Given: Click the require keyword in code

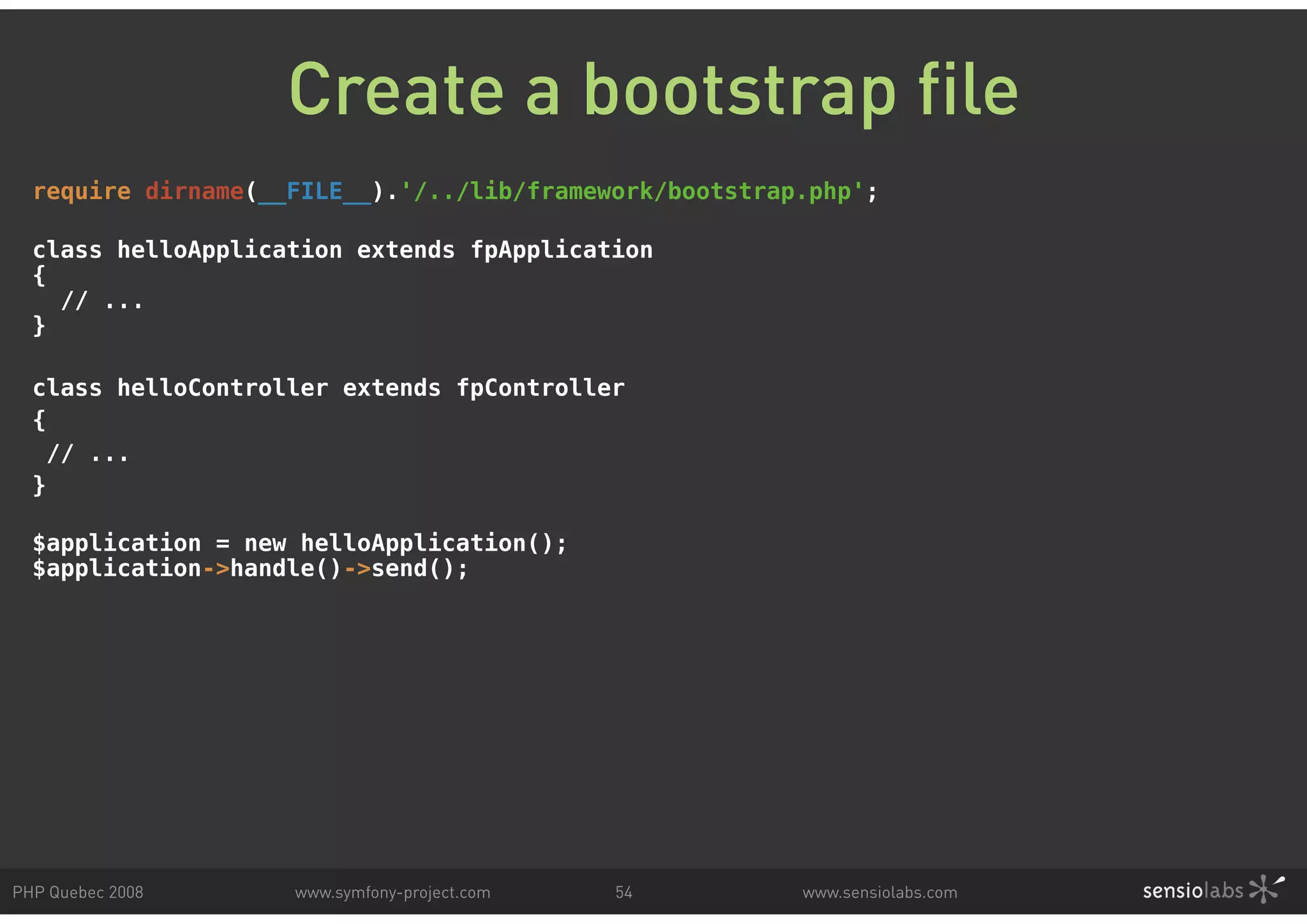Looking at the screenshot, I should [x=82, y=191].
